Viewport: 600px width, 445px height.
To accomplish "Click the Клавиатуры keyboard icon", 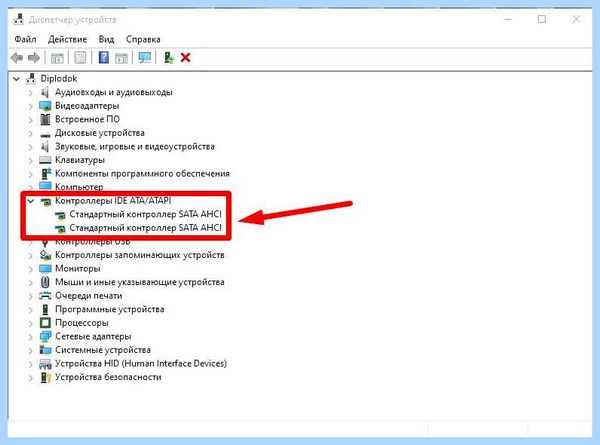I will point(45,160).
